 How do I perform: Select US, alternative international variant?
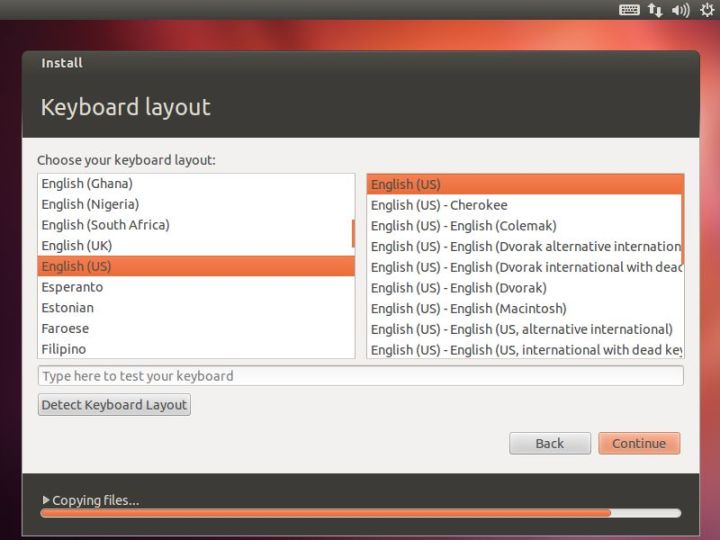pyautogui.click(x=525, y=329)
